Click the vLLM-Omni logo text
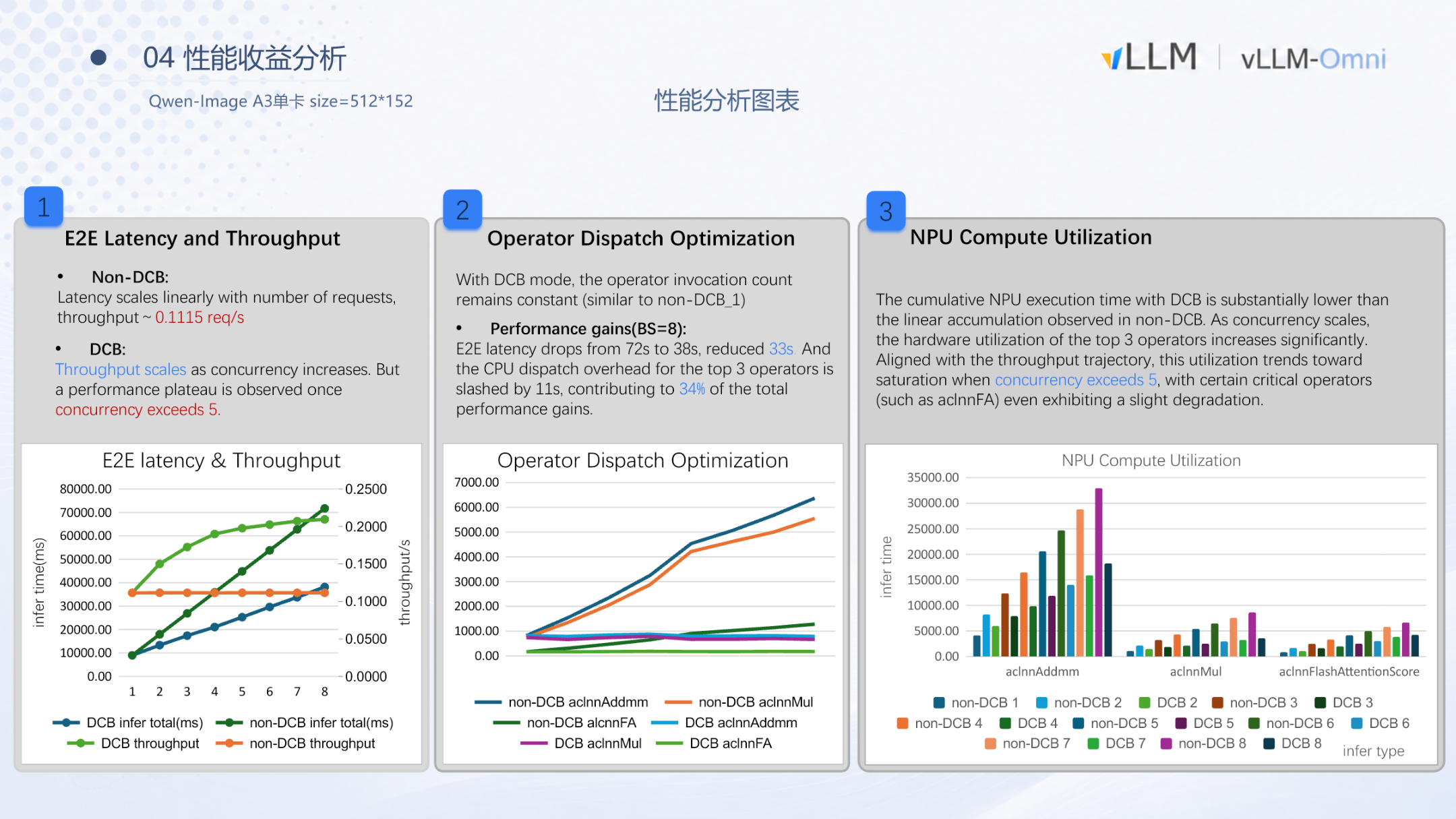1456x819 pixels. click(x=1313, y=59)
